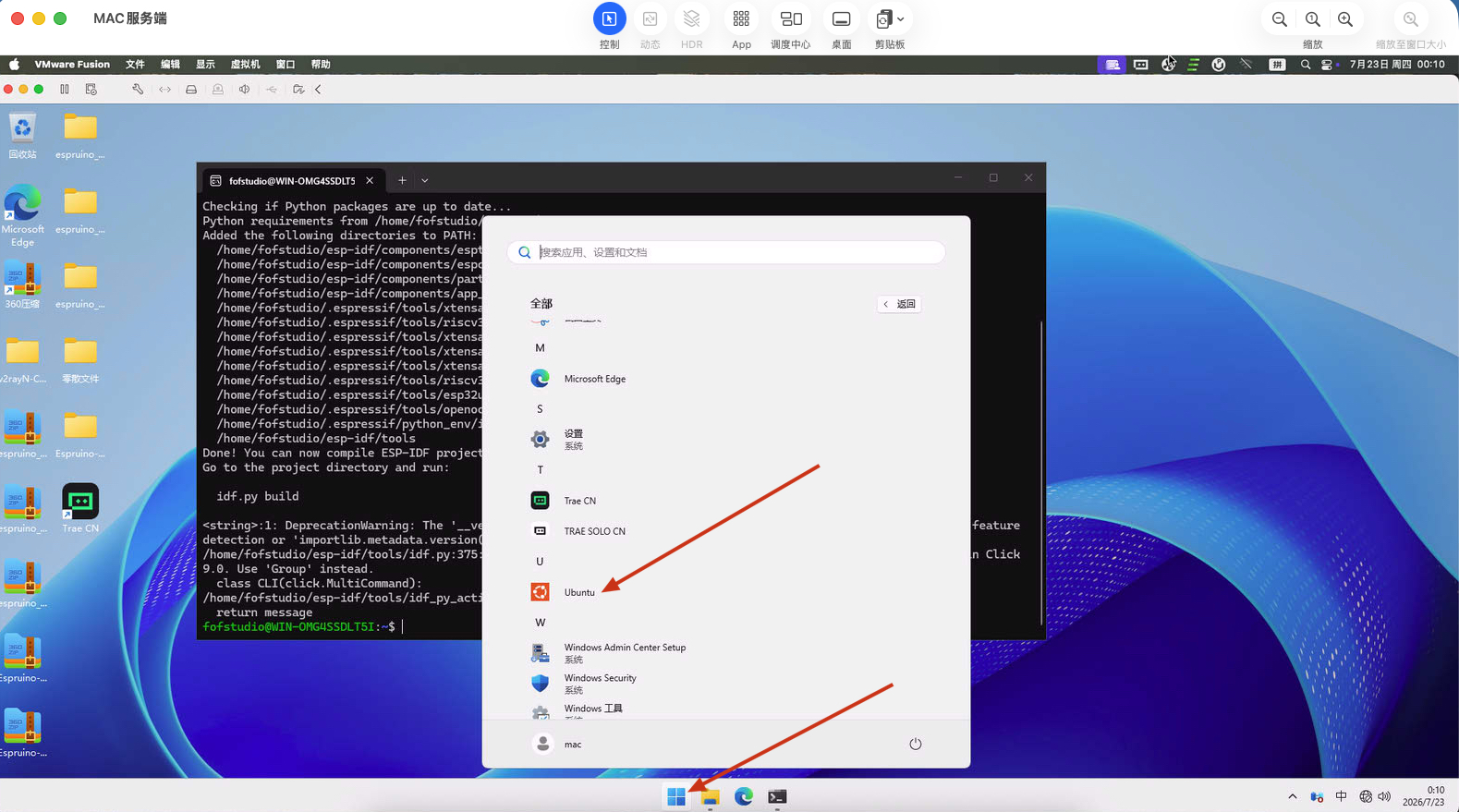Select the letter S group header
This screenshot has height=812, width=1459.
pos(540,409)
